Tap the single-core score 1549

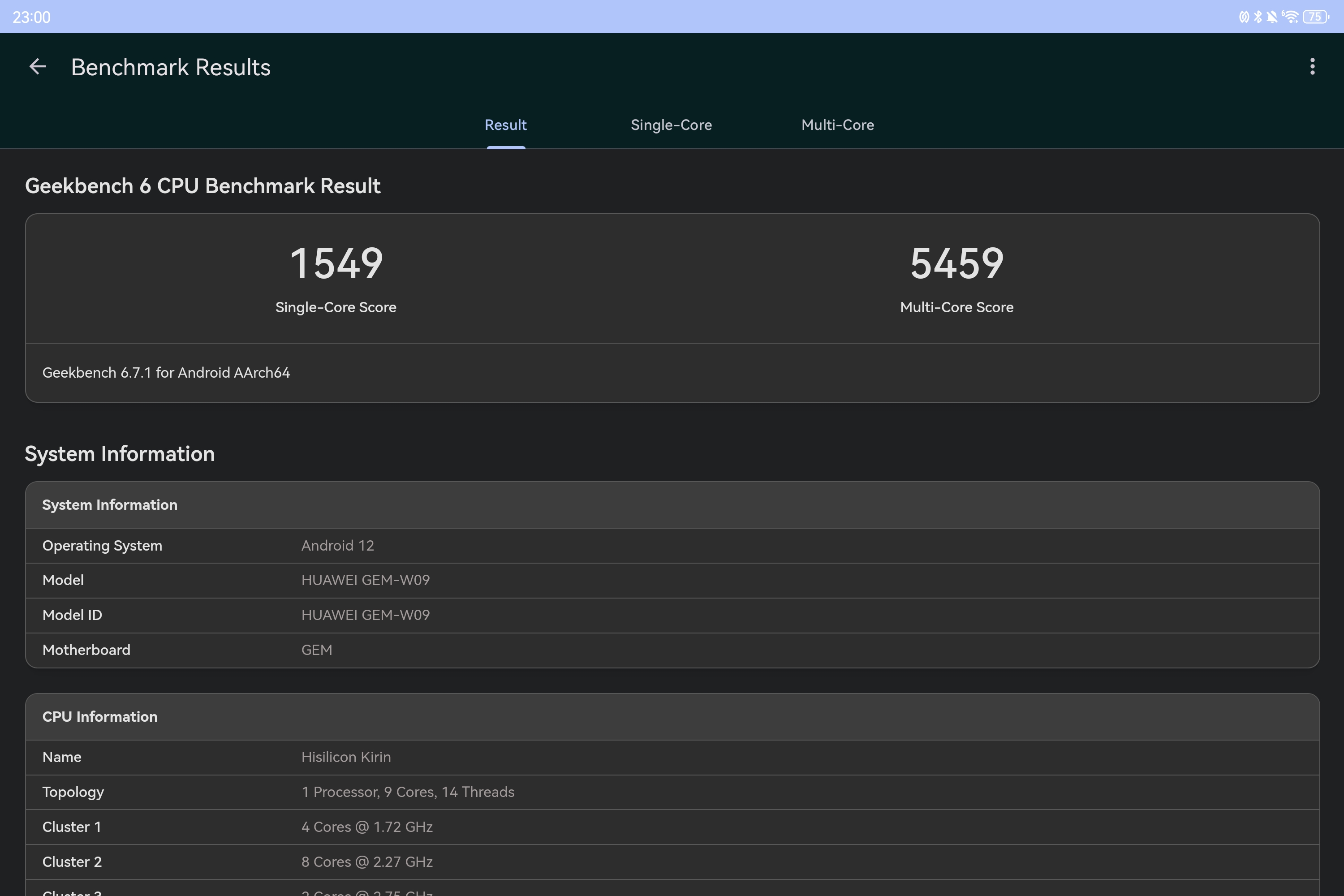pyautogui.click(x=336, y=263)
